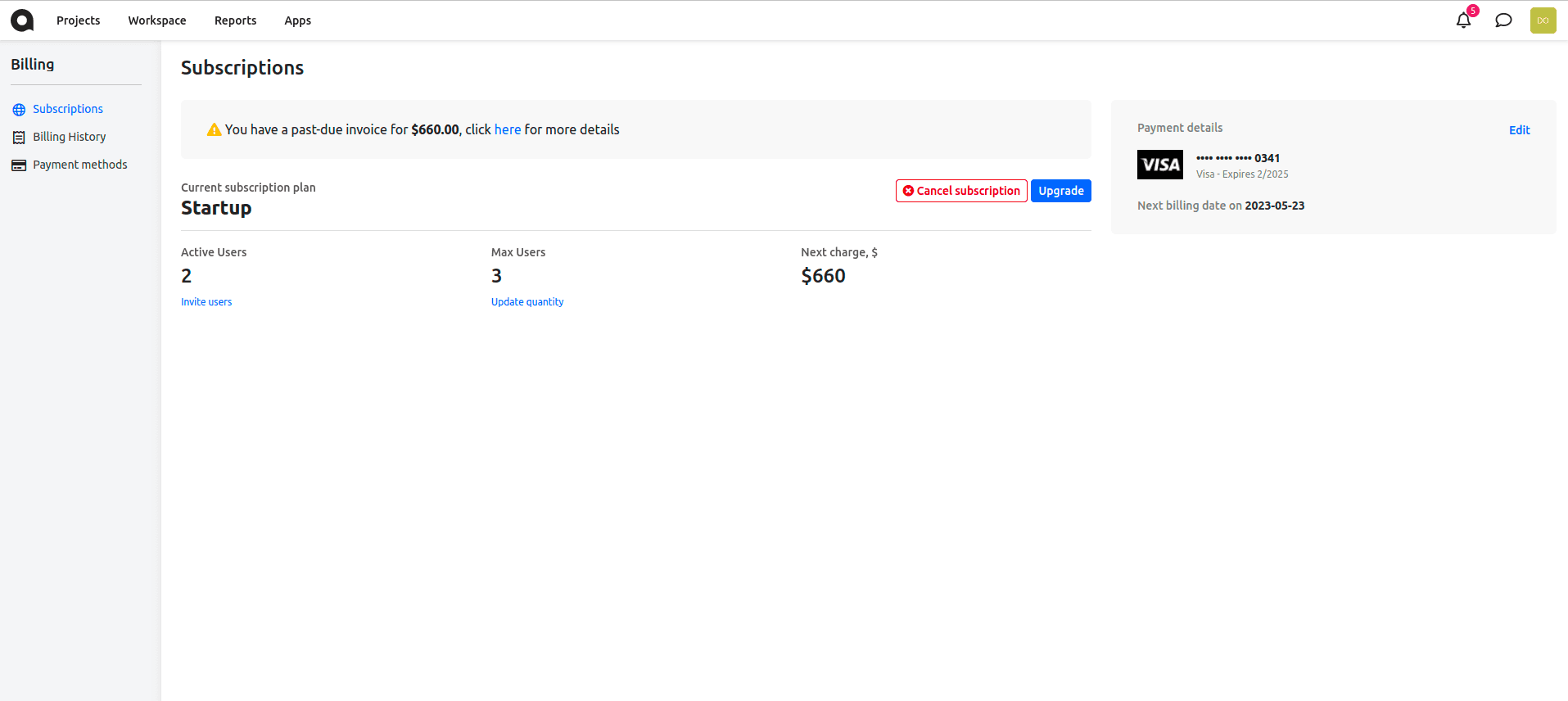Viewport: 1568px width, 701px height.
Task: Click the Subscriptions globe icon in sidebar
Action: (19, 110)
